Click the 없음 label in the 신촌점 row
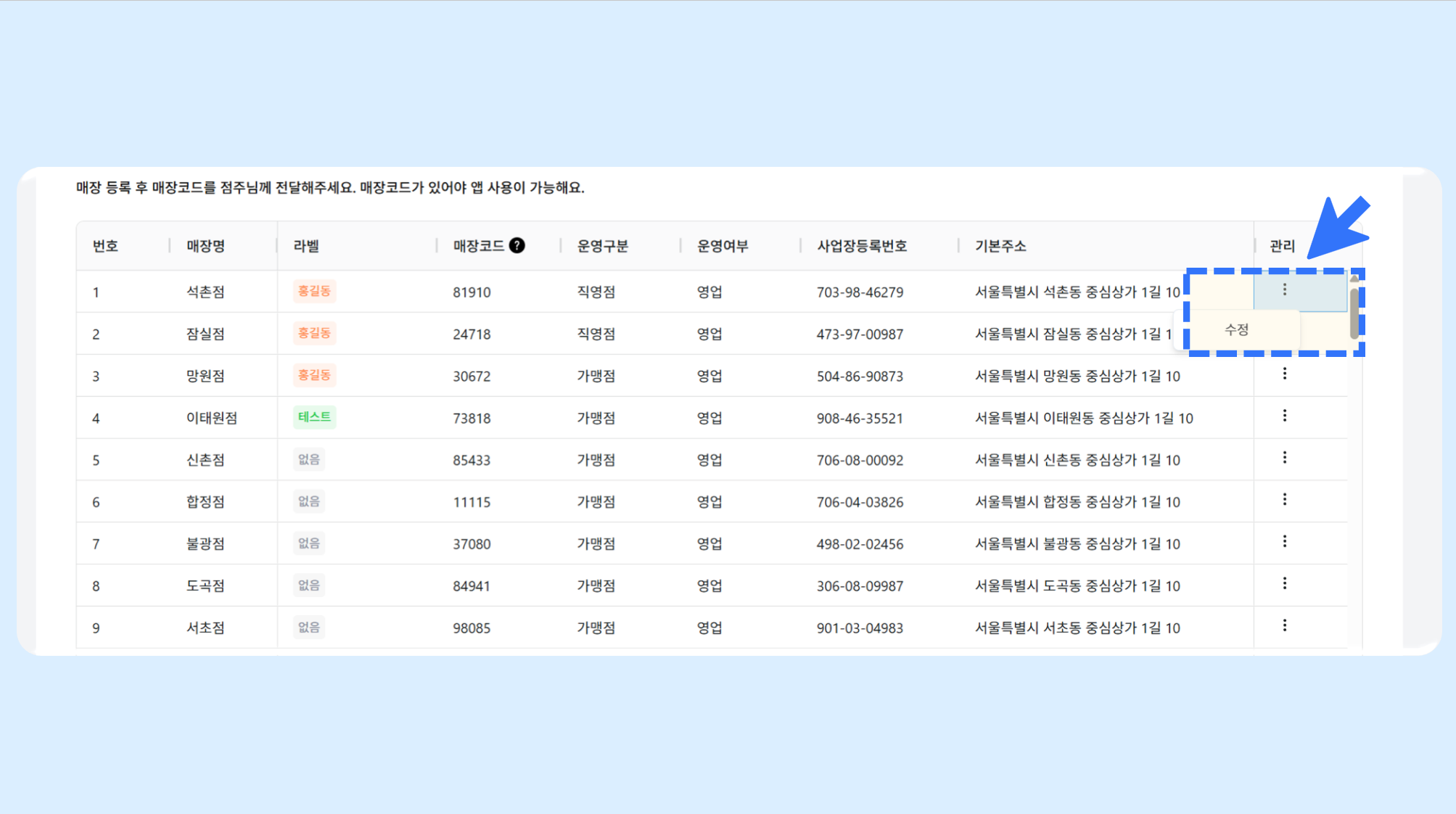Image resolution: width=1456 pixels, height=814 pixels. (308, 459)
